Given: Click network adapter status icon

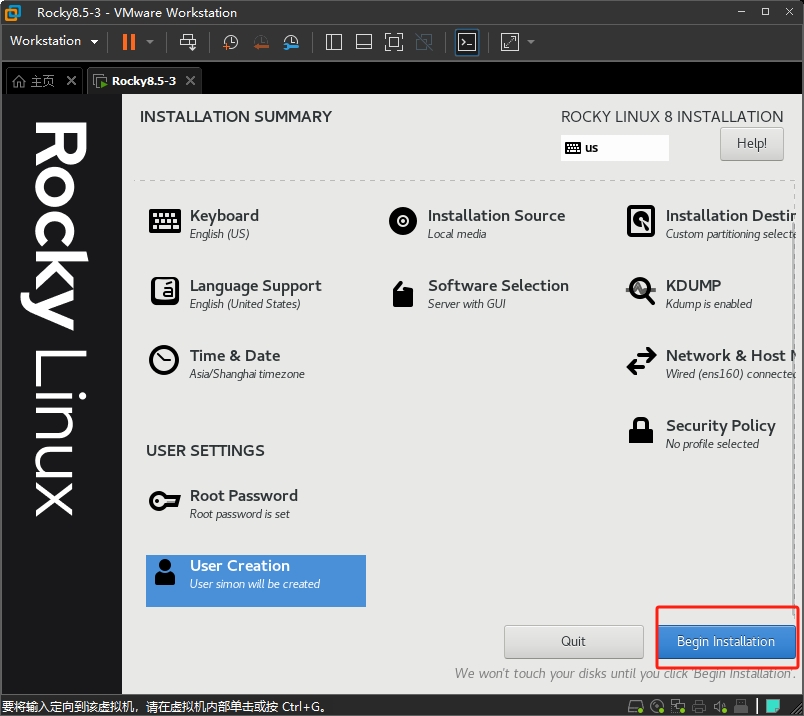Looking at the screenshot, I should click(x=678, y=707).
